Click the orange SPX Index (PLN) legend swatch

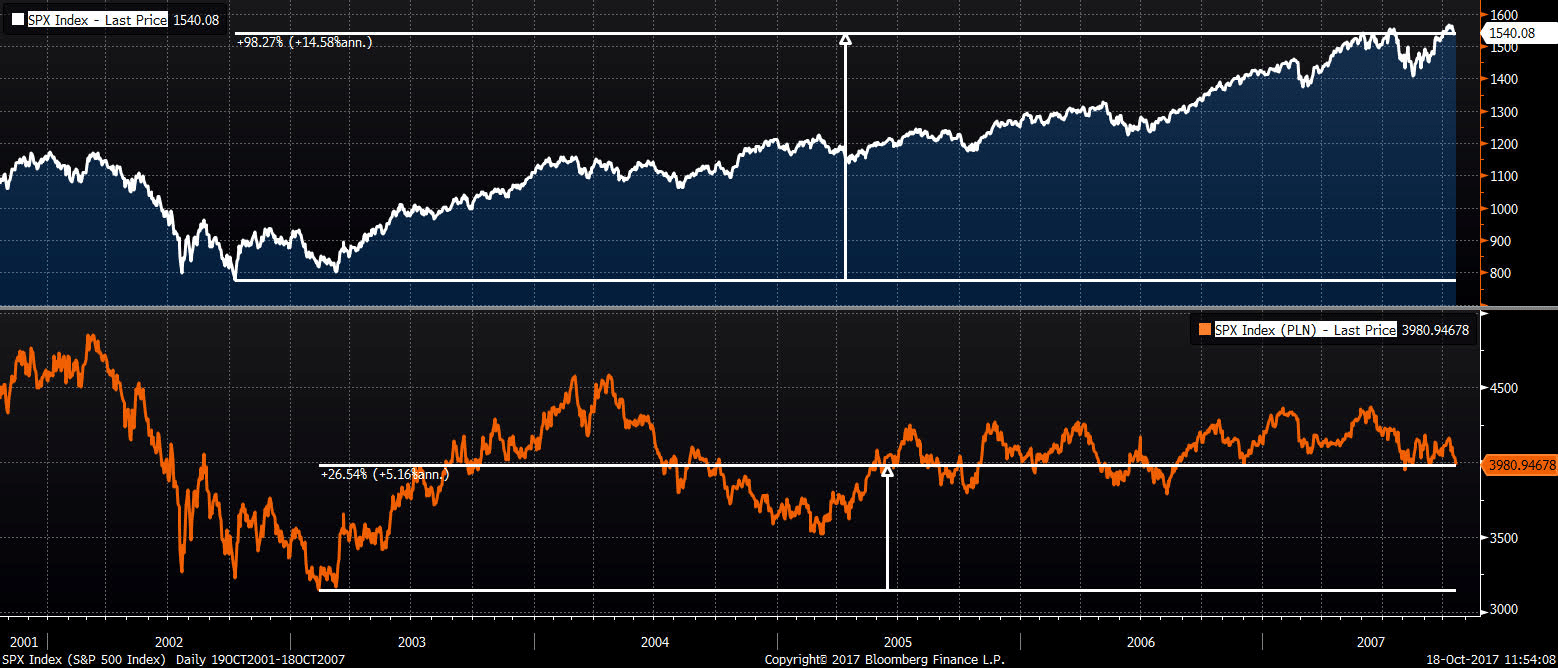click(x=1204, y=329)
